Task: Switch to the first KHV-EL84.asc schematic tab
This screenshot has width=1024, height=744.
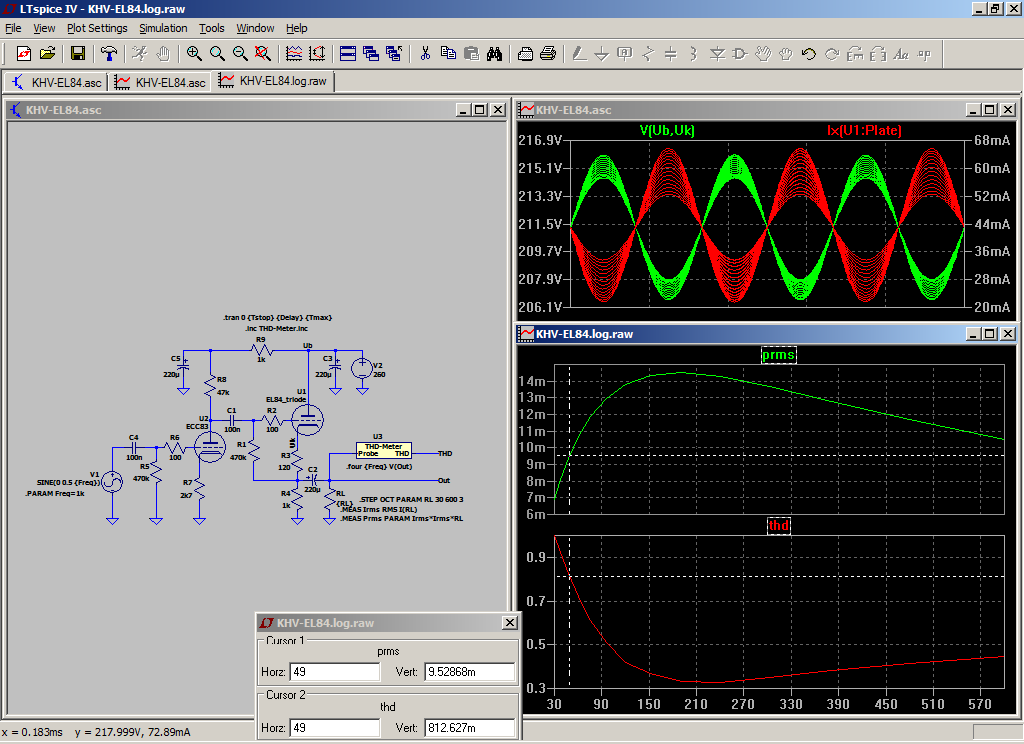Action: click(x=58, y=82)
